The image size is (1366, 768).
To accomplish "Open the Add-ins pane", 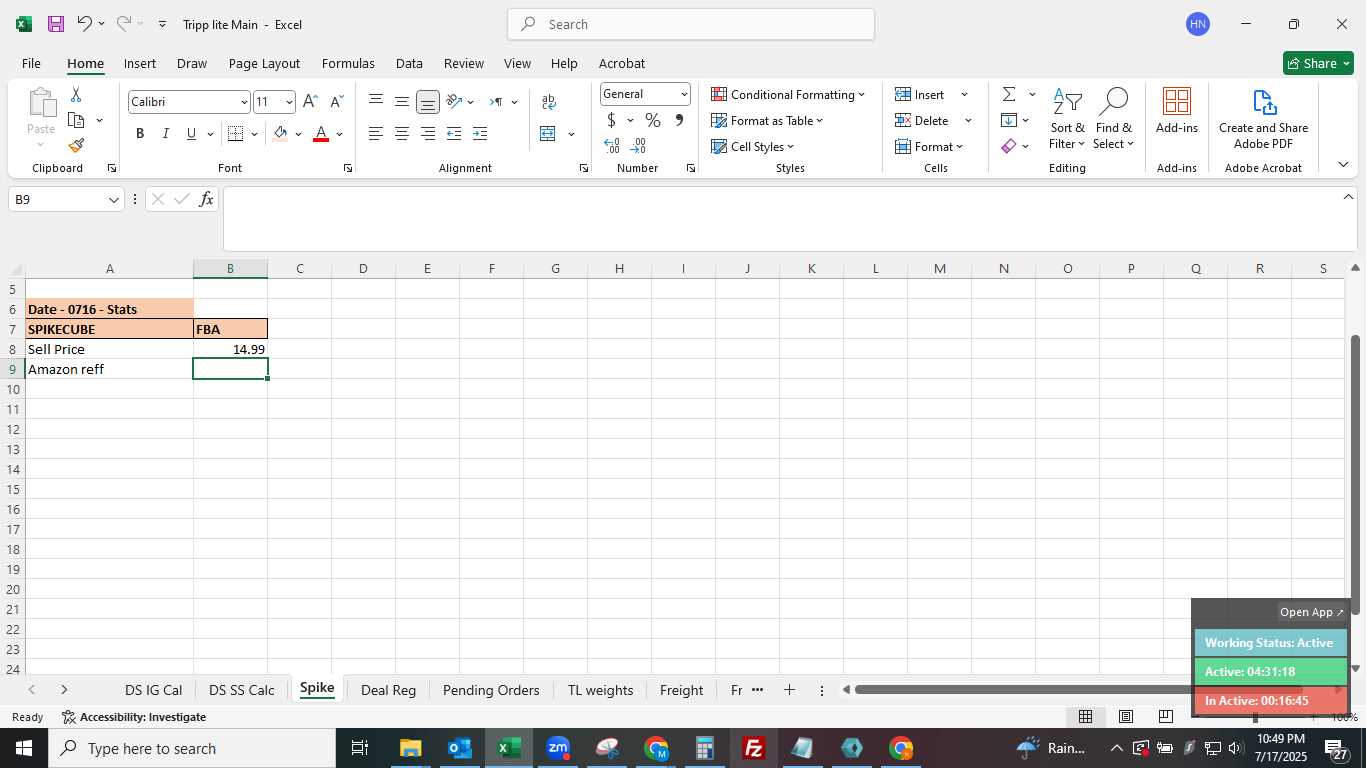I will click(1177, 111).
